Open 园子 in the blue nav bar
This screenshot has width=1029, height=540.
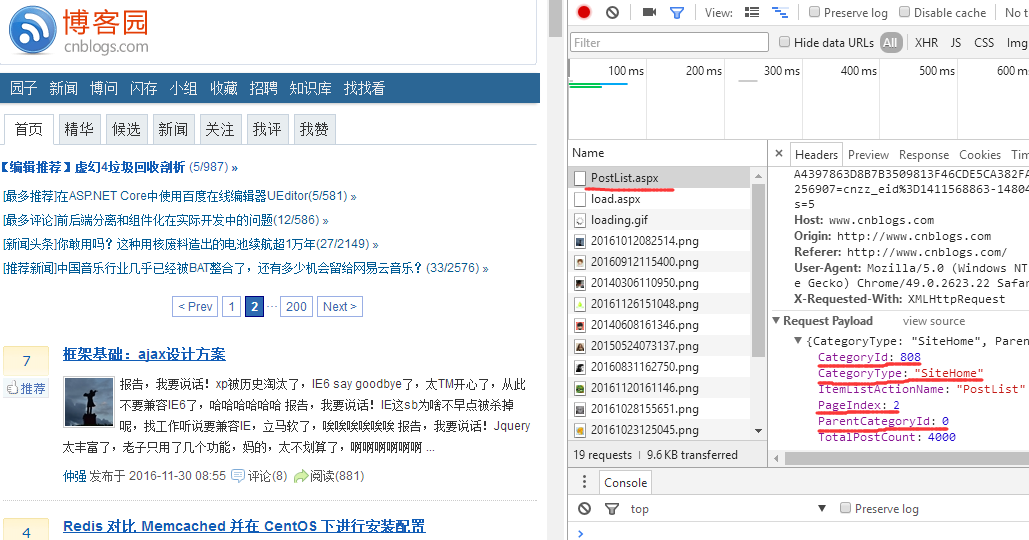tap(24, 88)
